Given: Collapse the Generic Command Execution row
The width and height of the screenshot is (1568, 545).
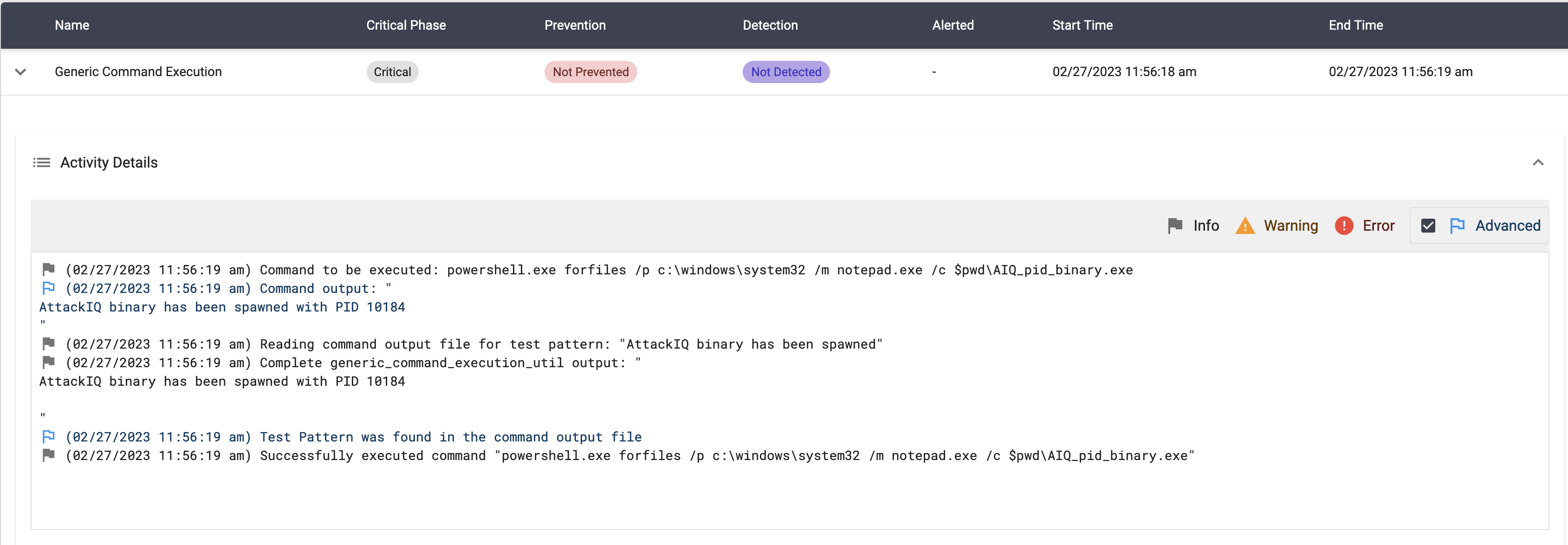Looking at the screenshot, I should (x=21, y=72).
